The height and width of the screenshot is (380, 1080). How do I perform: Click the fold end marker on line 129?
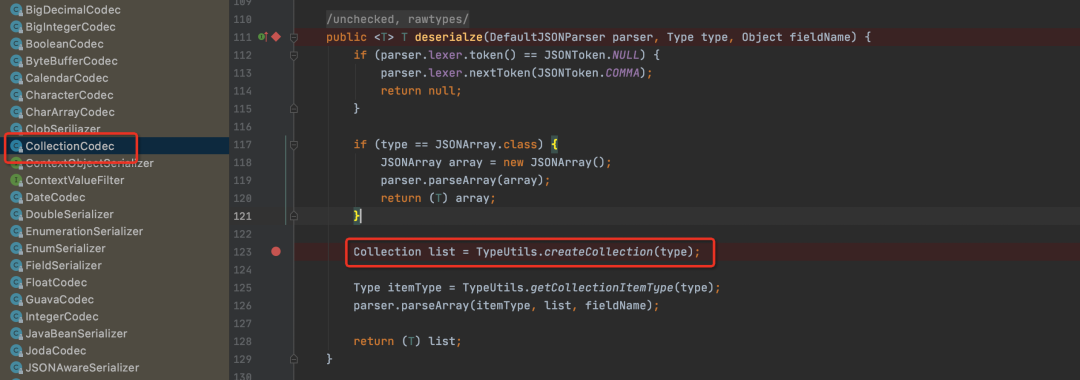(294, 360)
